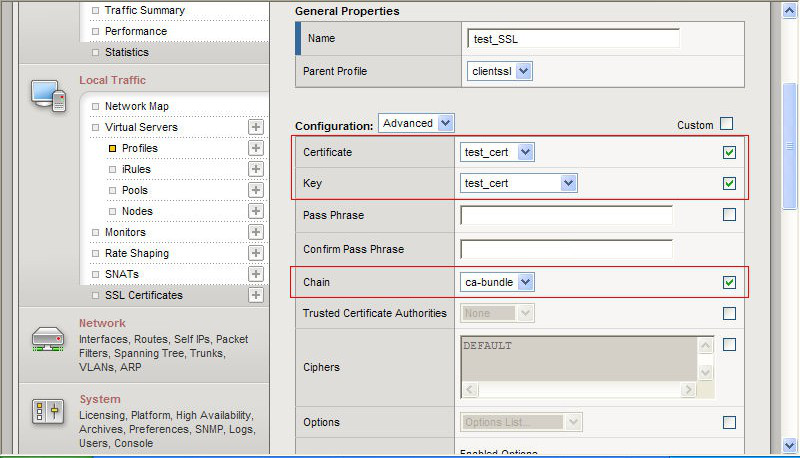
Task: Click the Ciphers horizontal scrollbar
Action: pyautogui.click(x=579, y=390)
